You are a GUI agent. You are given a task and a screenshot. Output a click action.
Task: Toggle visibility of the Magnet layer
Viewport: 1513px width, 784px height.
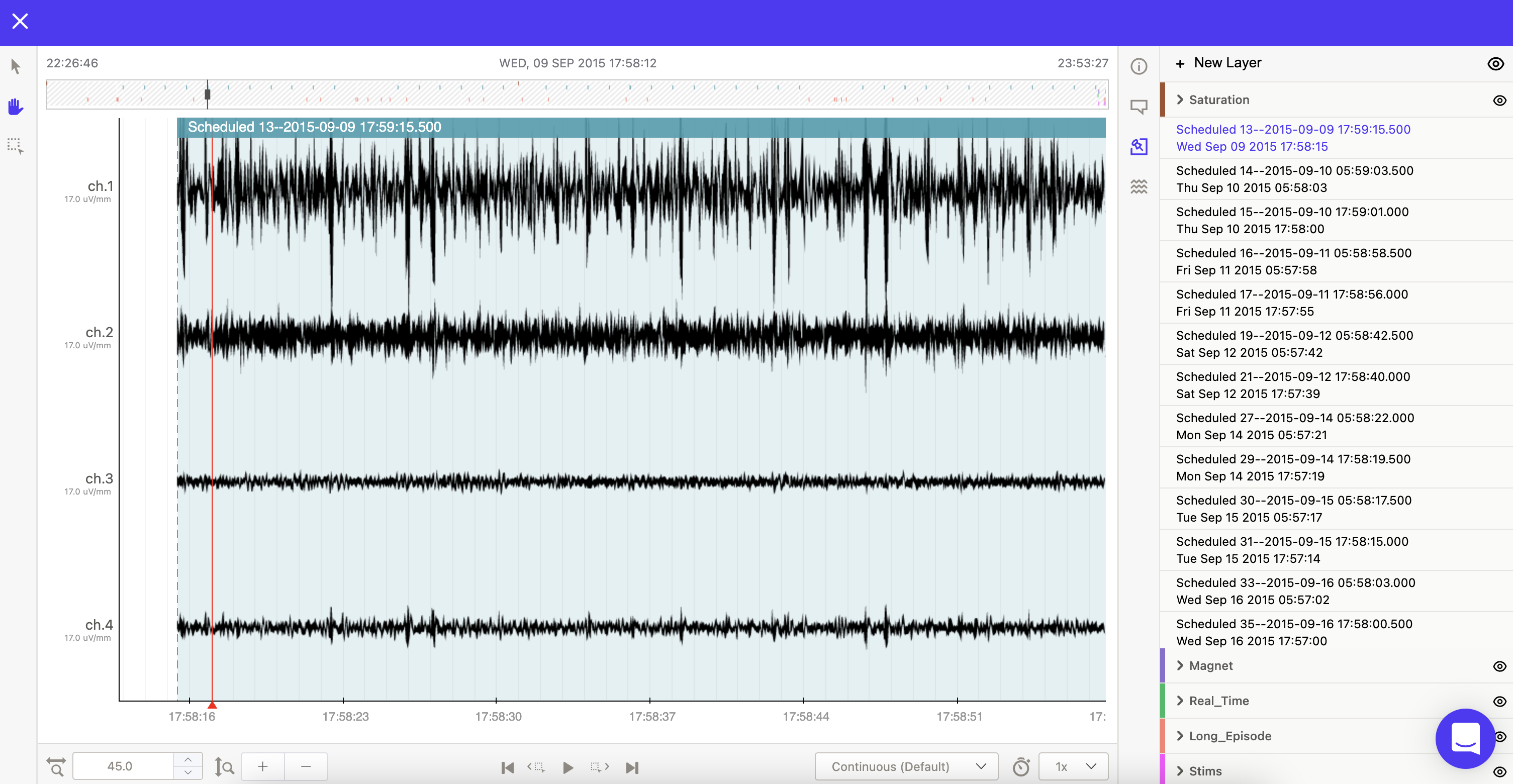1499,666
